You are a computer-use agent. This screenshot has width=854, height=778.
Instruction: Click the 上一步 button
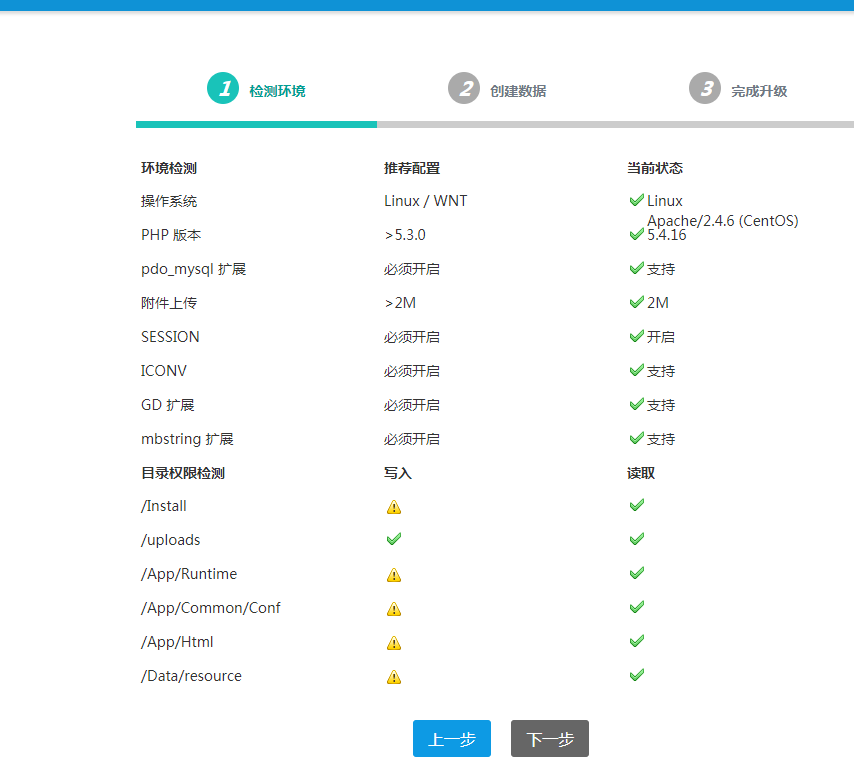coord(452,739)
